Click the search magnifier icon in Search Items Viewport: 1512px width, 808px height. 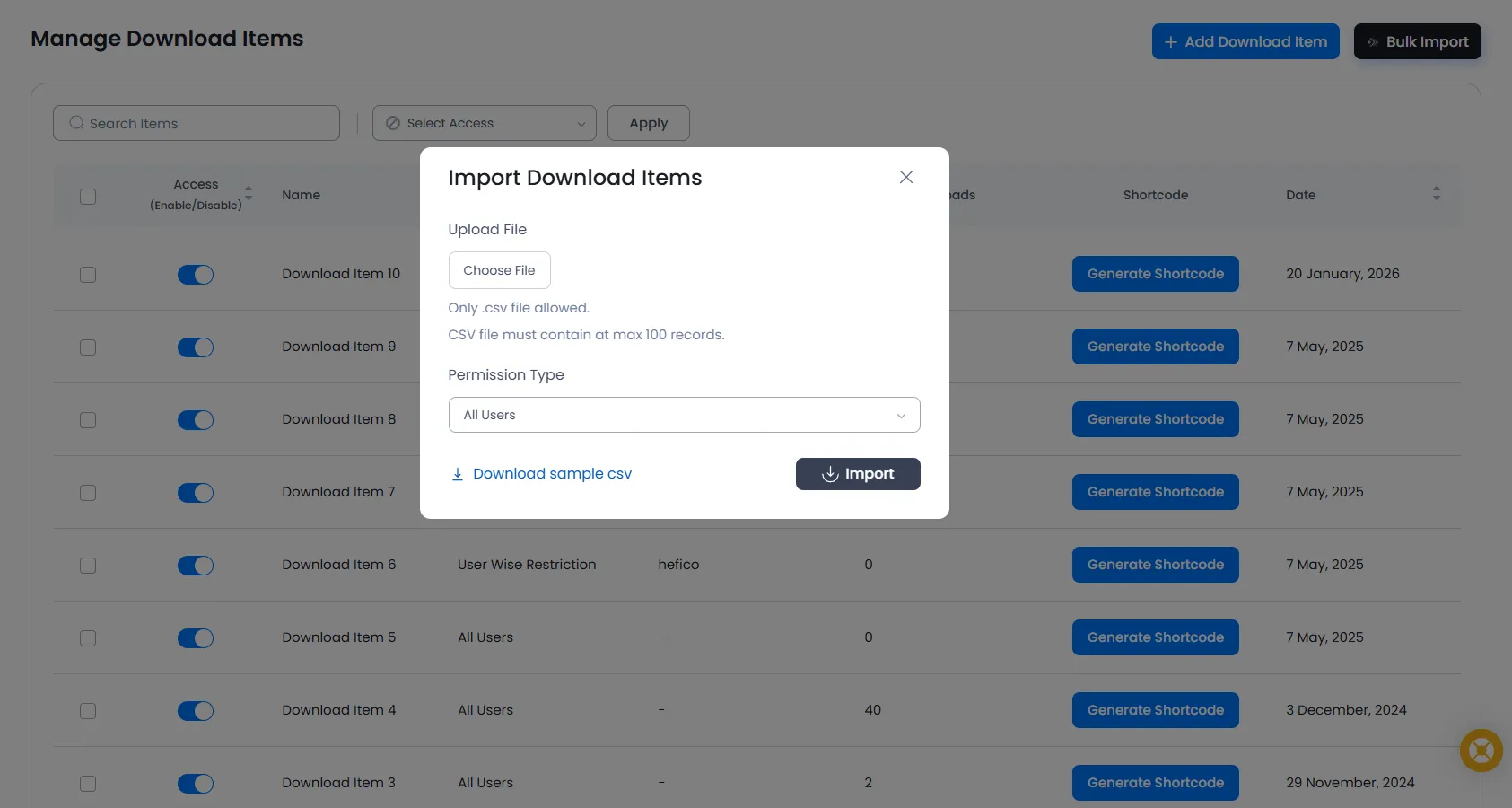(76, 123)
